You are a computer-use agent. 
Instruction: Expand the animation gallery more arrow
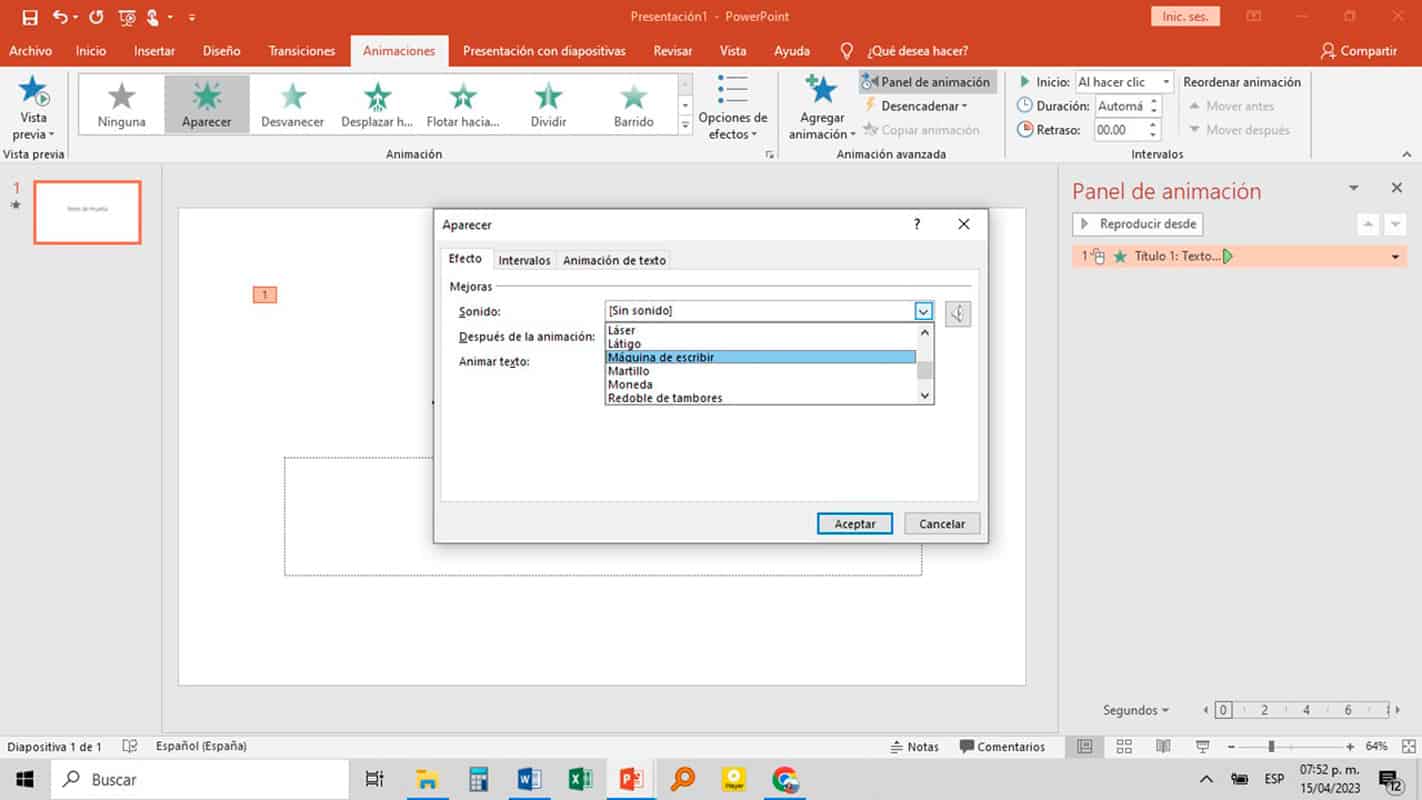pyautogui.click(x=685, y=125)
